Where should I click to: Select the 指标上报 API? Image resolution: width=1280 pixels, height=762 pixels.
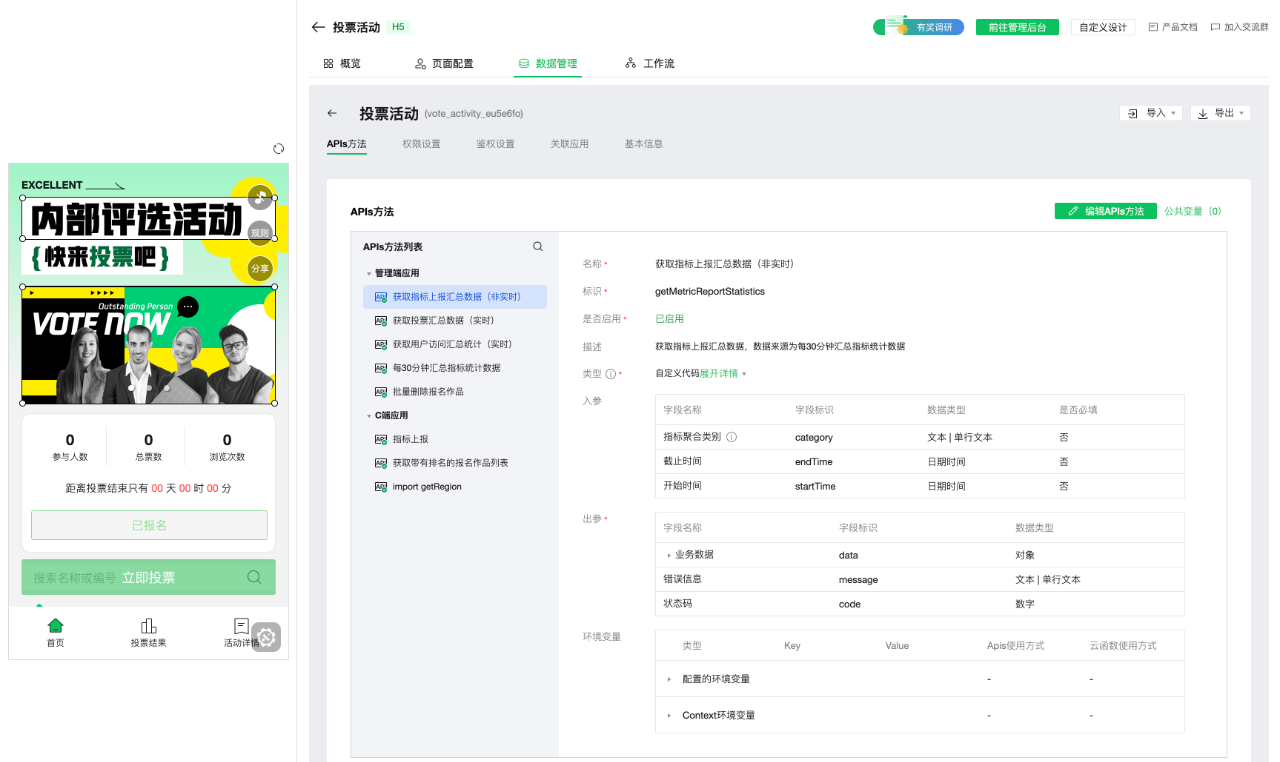point(455,439)
